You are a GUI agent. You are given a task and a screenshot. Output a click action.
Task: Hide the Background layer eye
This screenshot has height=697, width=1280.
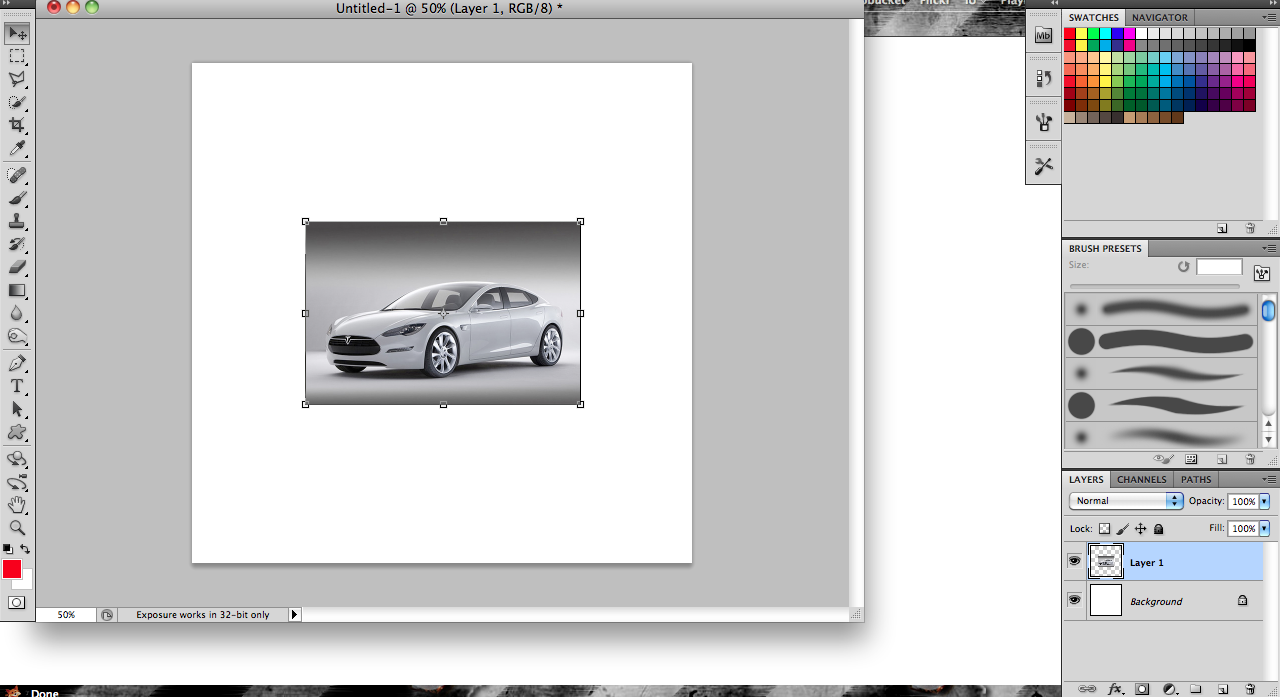[1074, 600]
